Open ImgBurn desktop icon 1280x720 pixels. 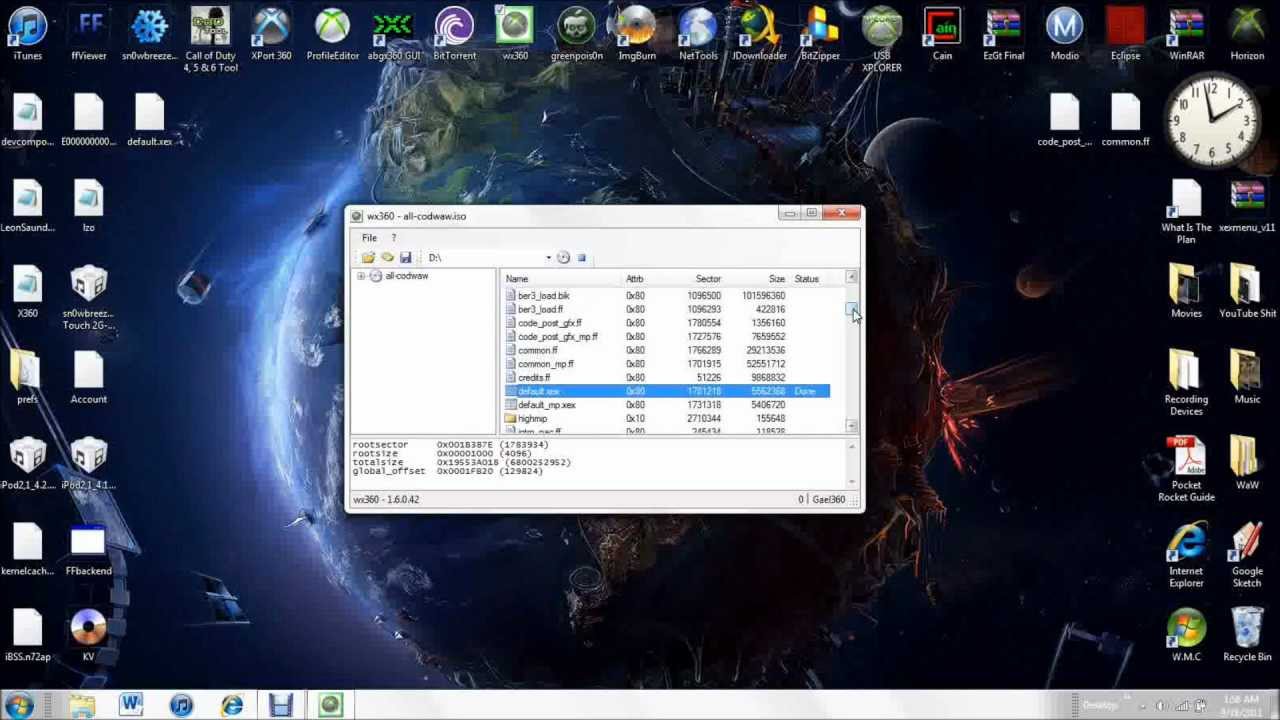[637, 34]
